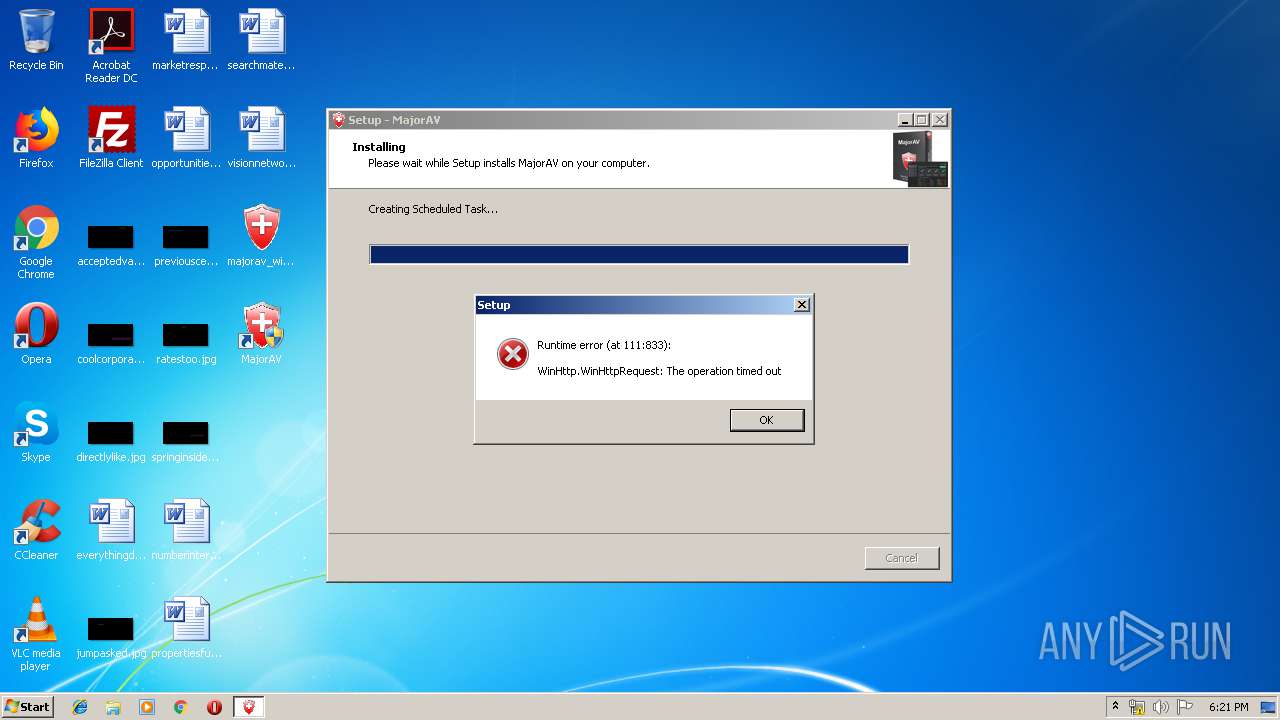This screenshot has width=1280, height=720.
Task: Select the propertiesfu Word document
Action: [x=186, y=628]
